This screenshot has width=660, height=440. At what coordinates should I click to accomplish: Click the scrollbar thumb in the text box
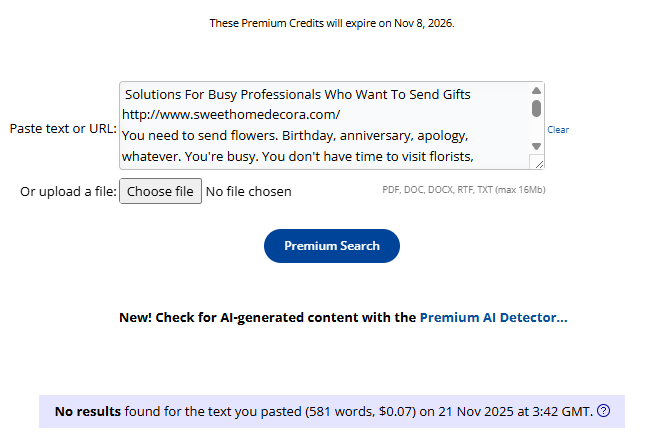537,108
